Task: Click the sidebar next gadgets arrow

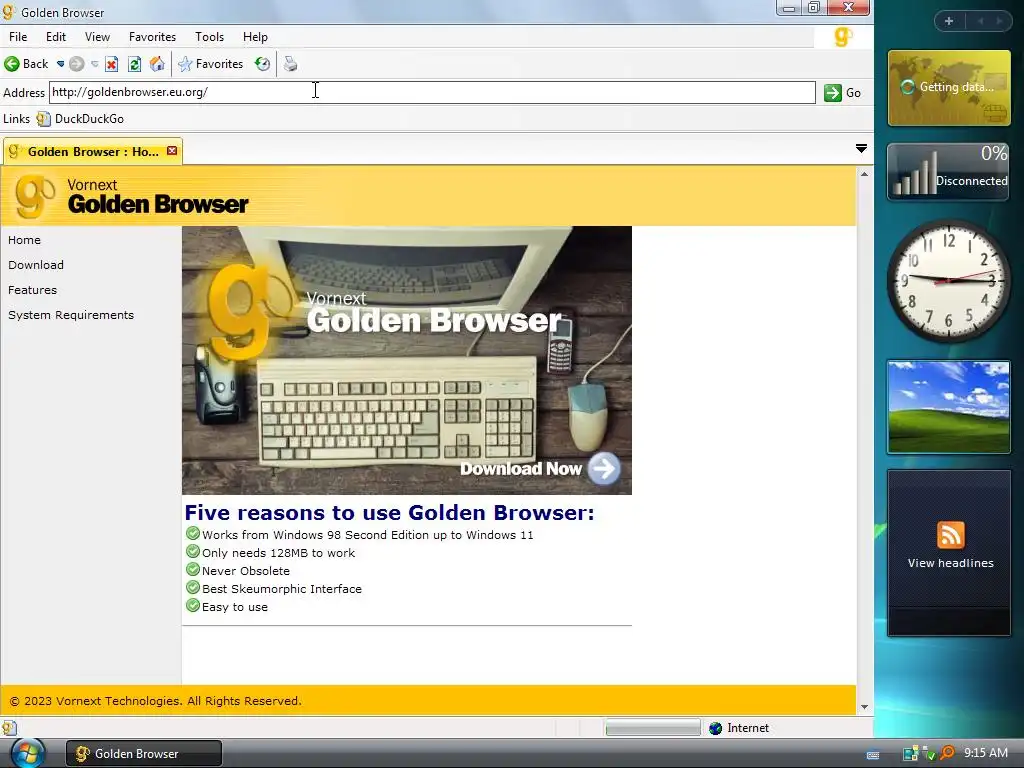Action: (x=999, y=21)
